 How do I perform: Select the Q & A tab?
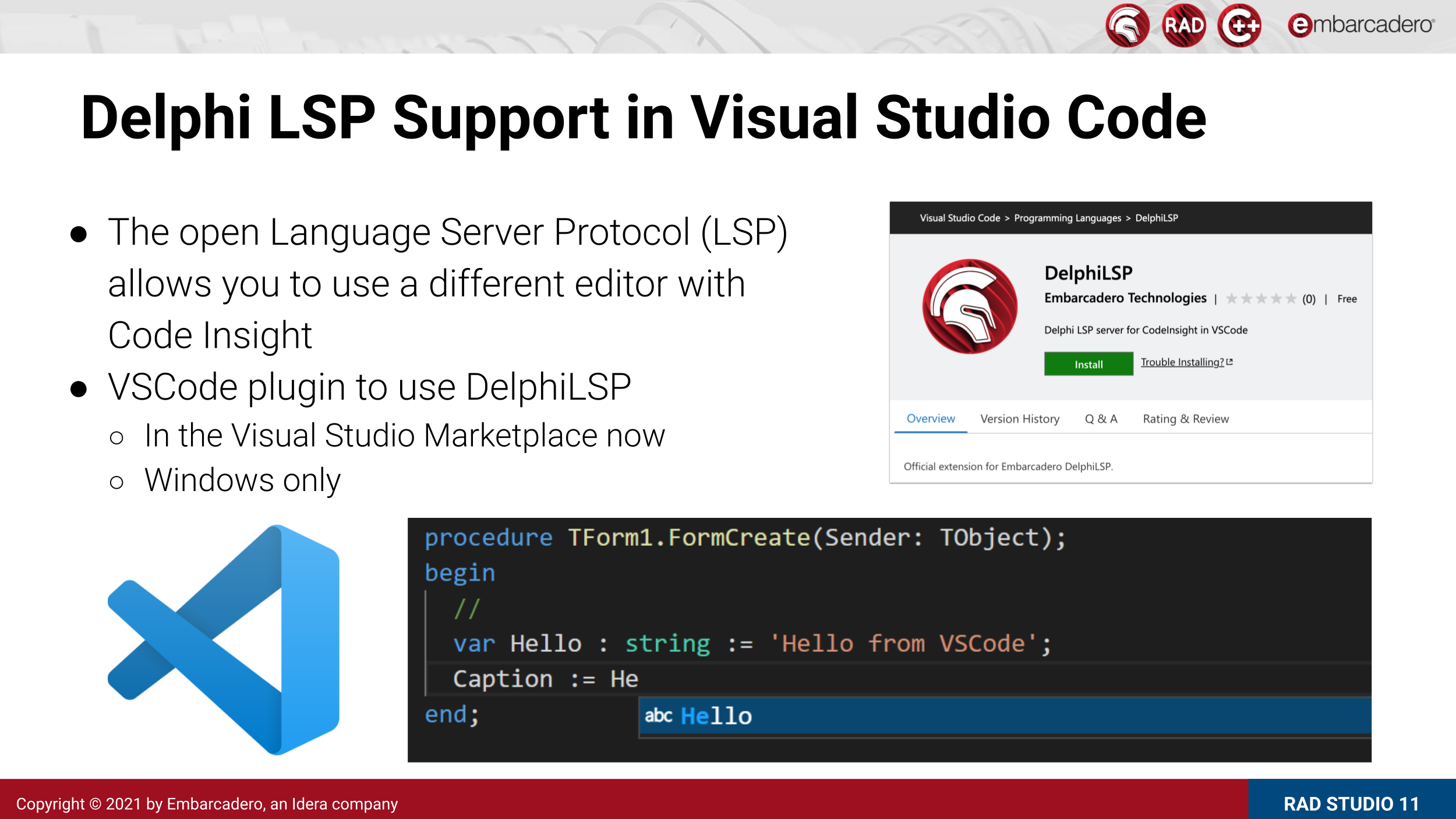click(x=1101, y=419)
